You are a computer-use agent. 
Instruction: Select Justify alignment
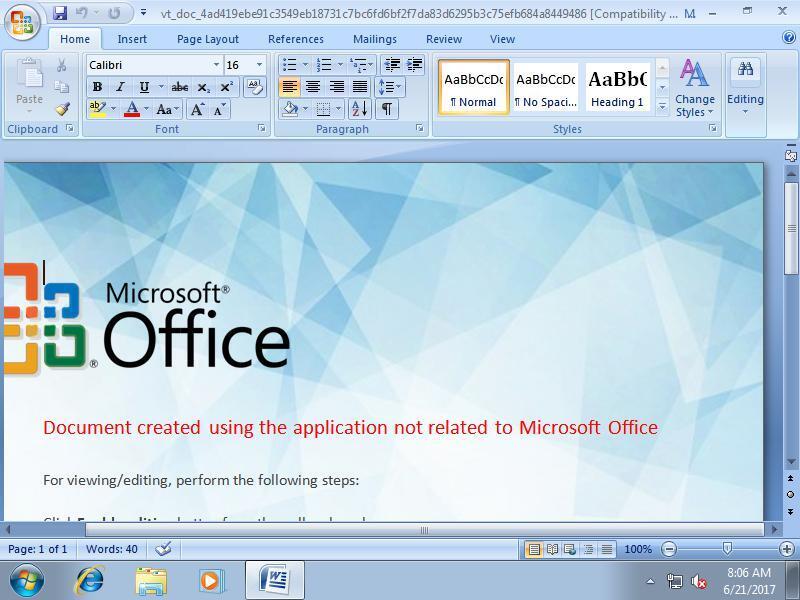pyautogui.click(x=360, y=87)
